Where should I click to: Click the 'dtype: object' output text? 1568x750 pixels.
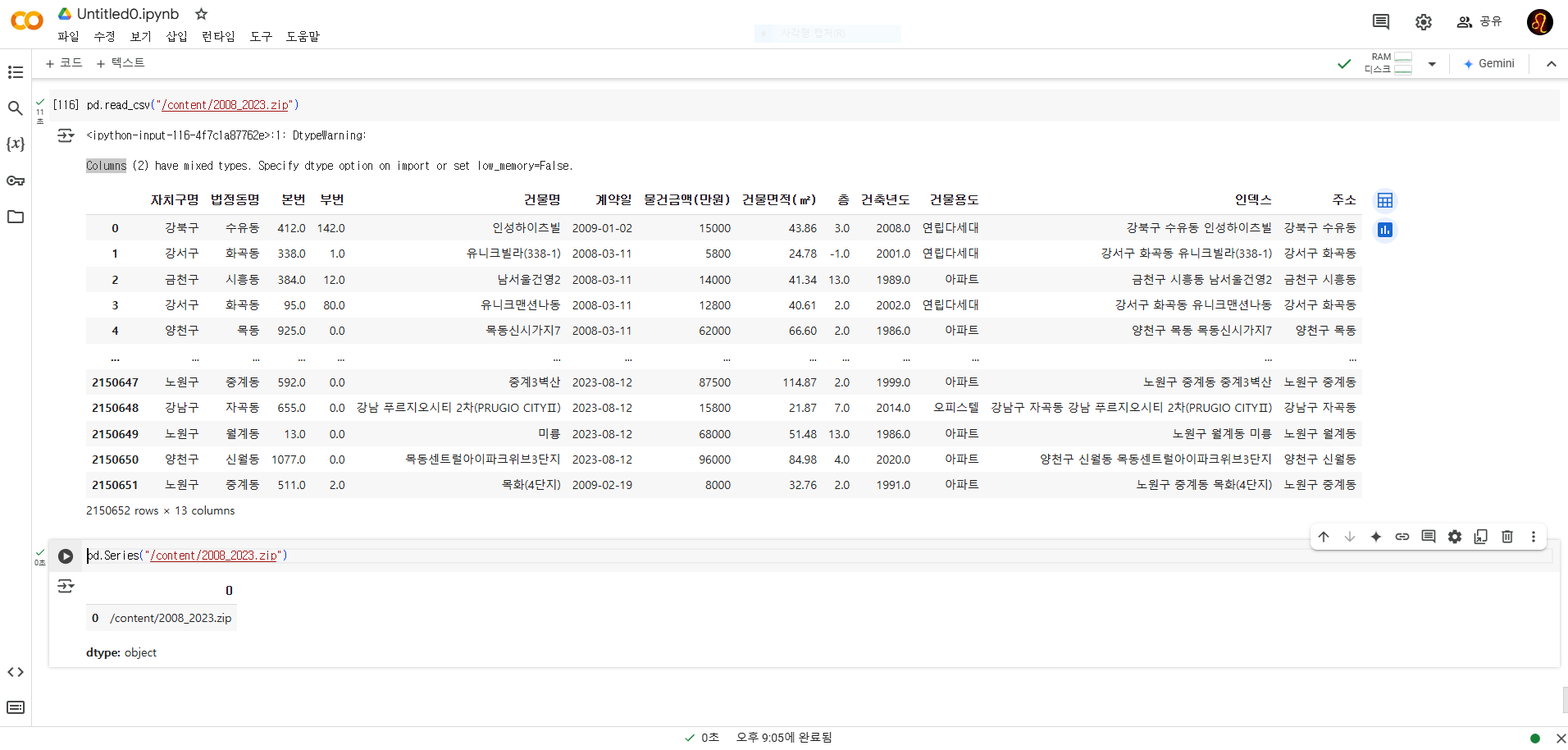point(121,652)
